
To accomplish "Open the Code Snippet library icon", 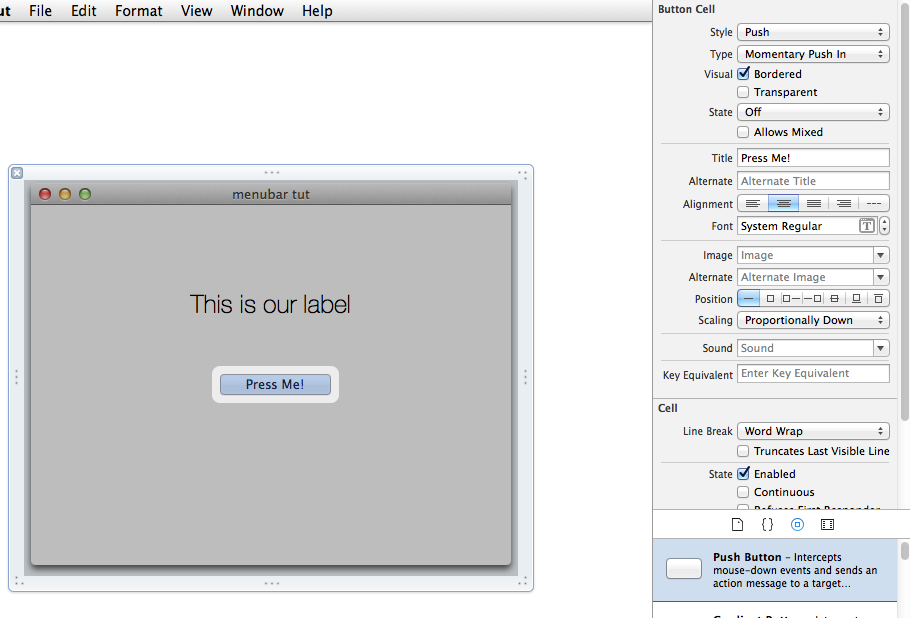I will point(767,524).
